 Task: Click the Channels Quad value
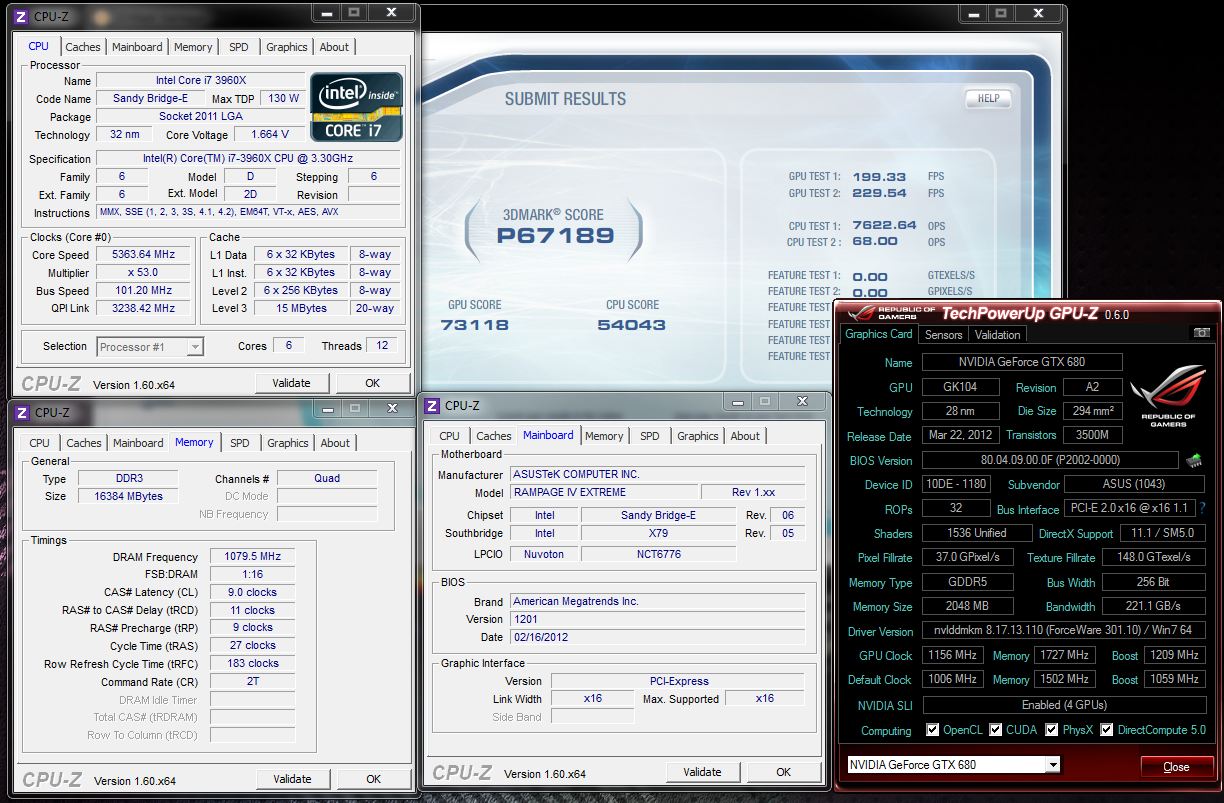[x=327, y=479]
